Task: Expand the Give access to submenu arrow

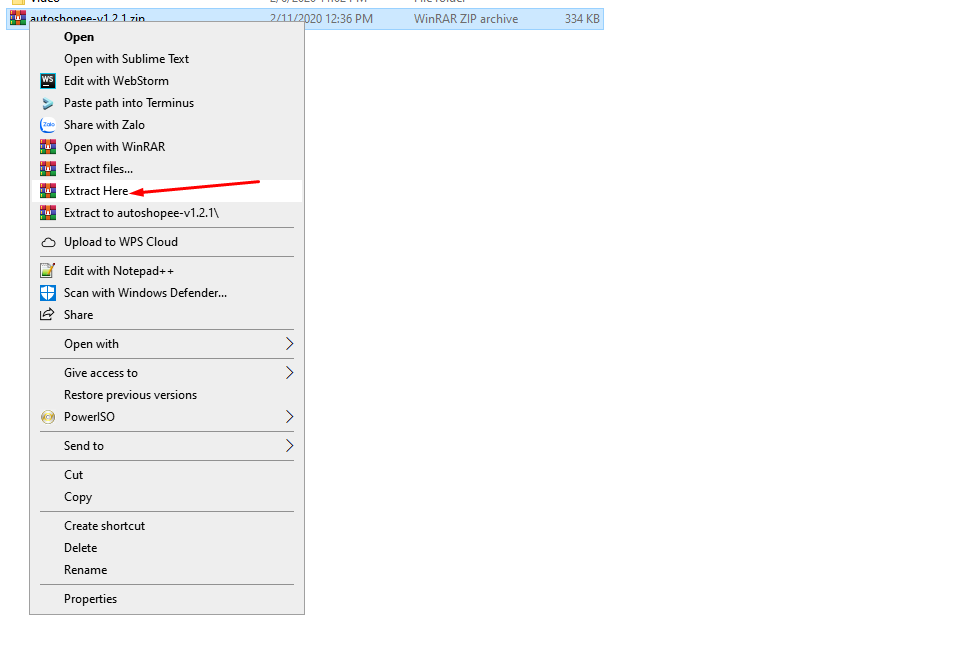Action: [x=289, y=373]
